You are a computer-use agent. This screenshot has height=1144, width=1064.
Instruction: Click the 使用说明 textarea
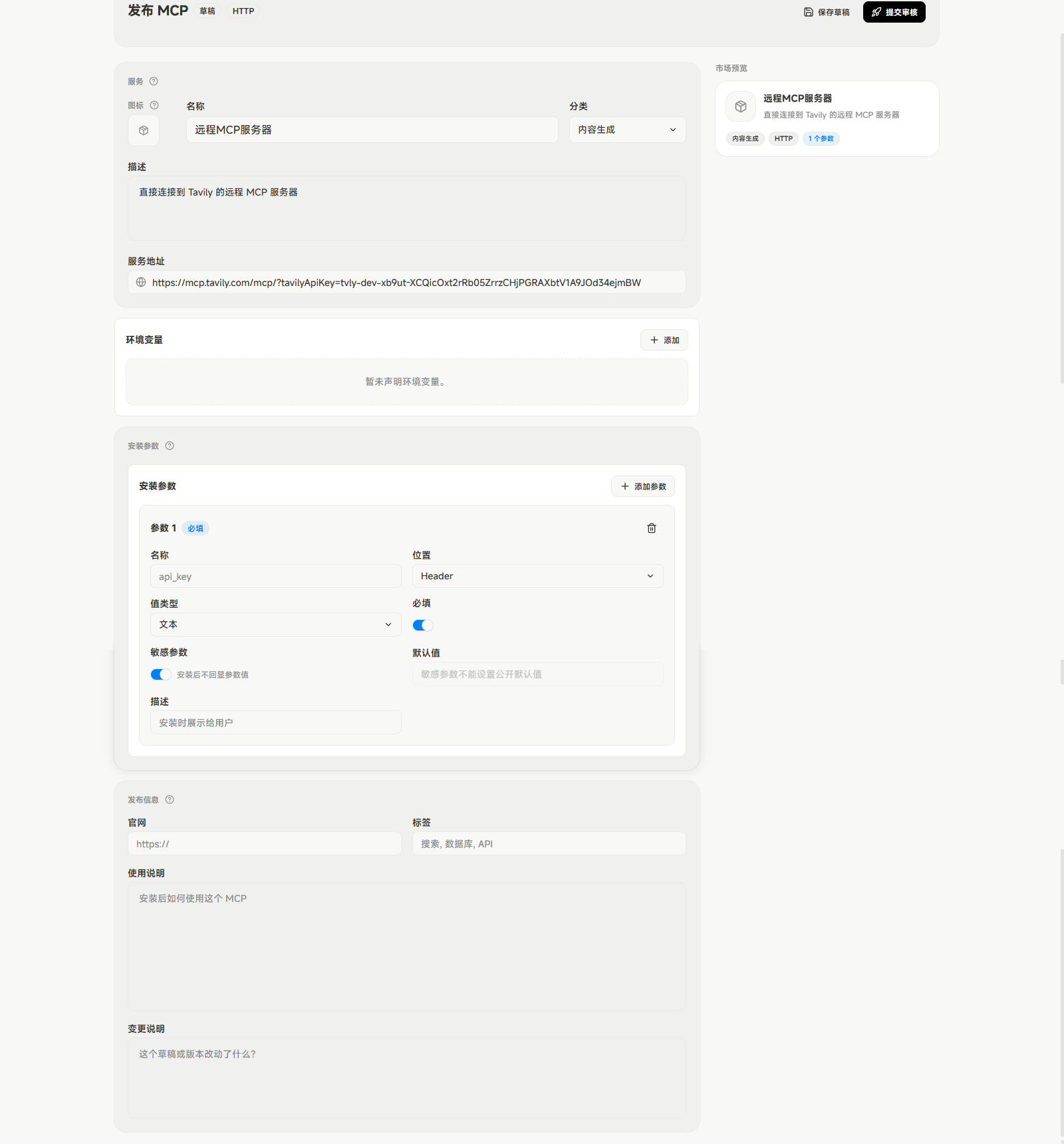[x=407, y=946]
